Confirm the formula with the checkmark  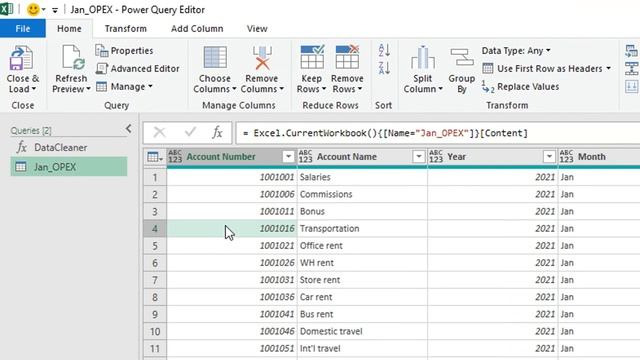(x=190, y=132)
